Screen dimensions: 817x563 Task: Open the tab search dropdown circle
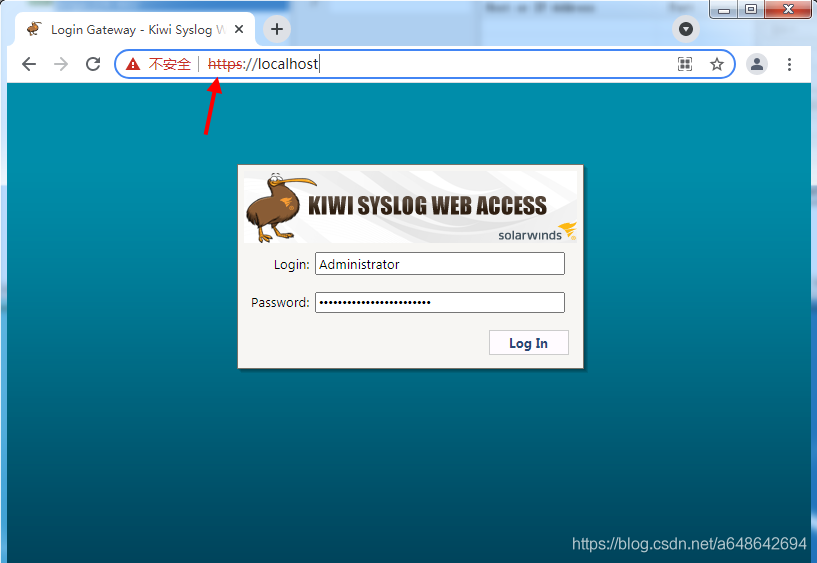pos(686,29)
